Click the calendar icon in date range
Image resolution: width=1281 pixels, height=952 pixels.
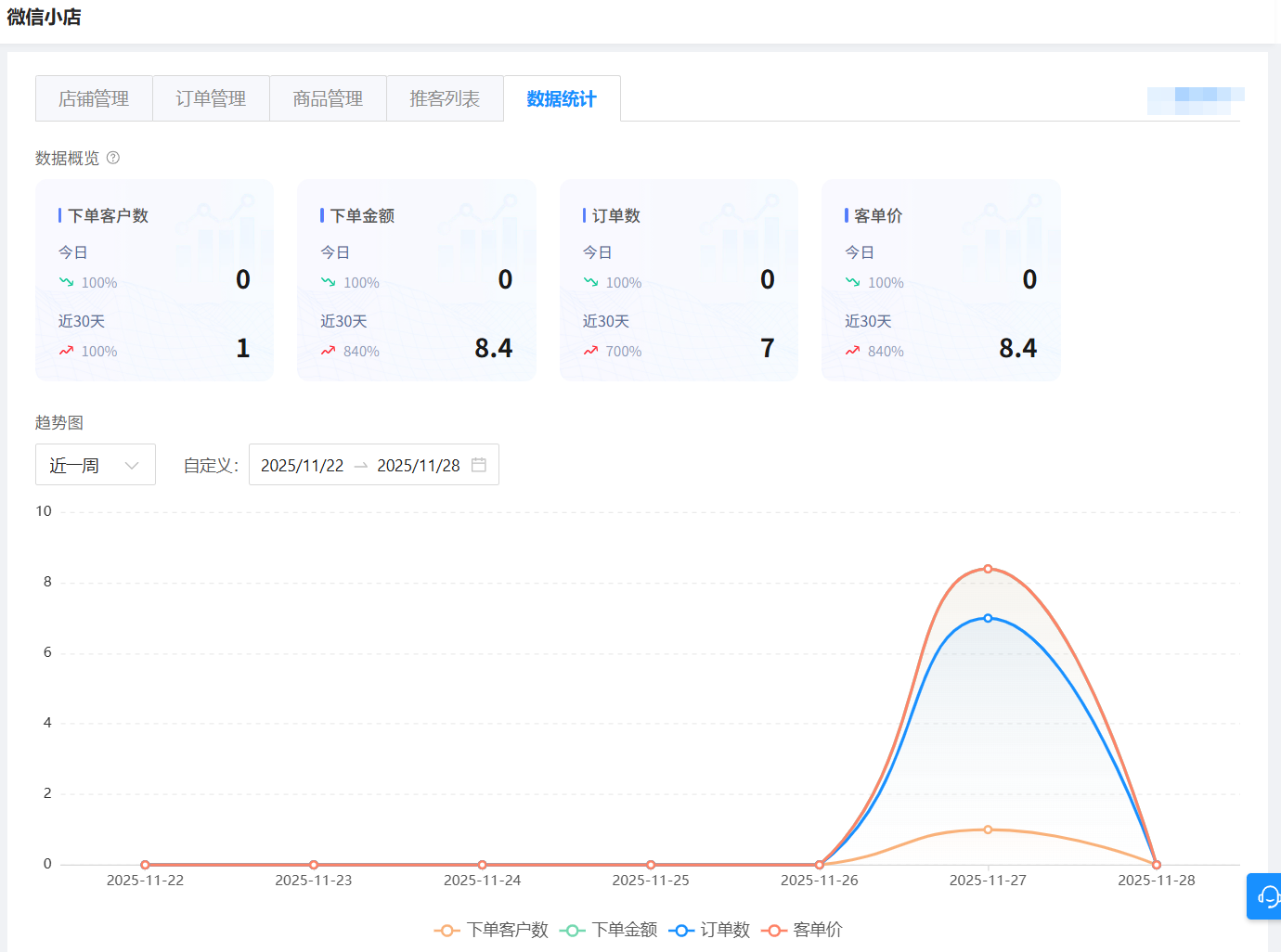(479, 465)
